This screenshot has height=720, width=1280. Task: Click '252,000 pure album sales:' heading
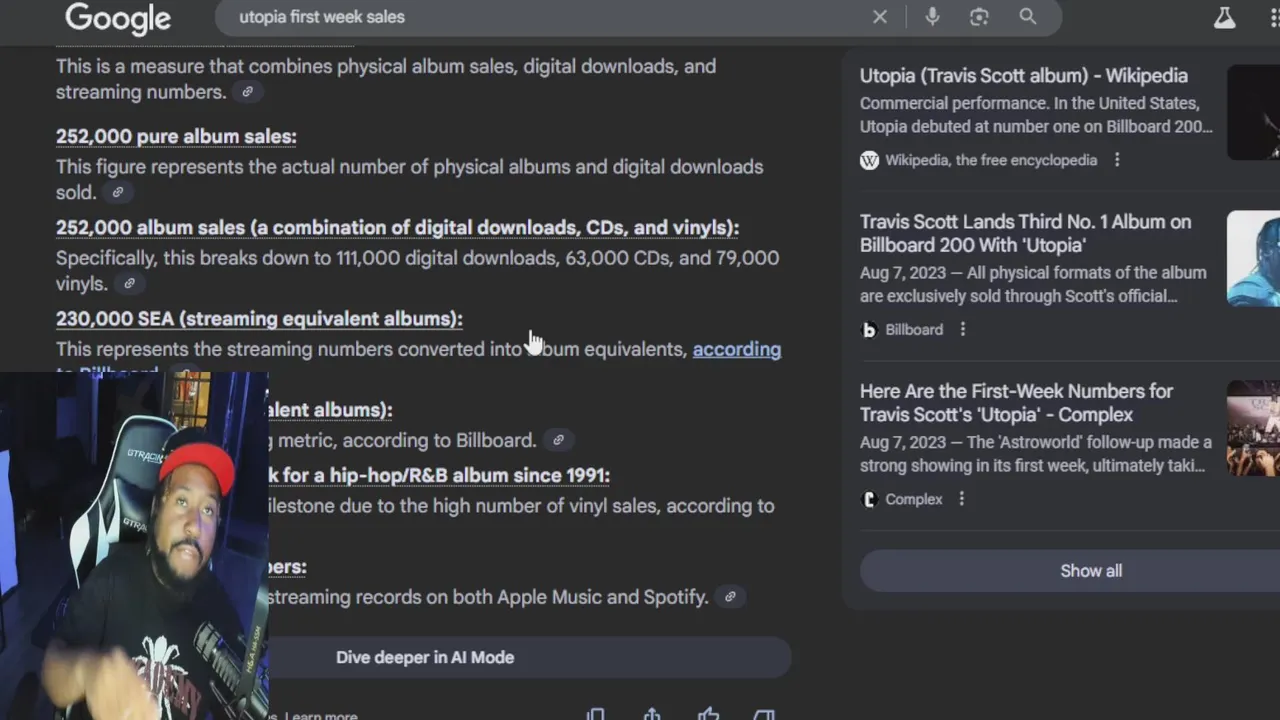[176, 136]
